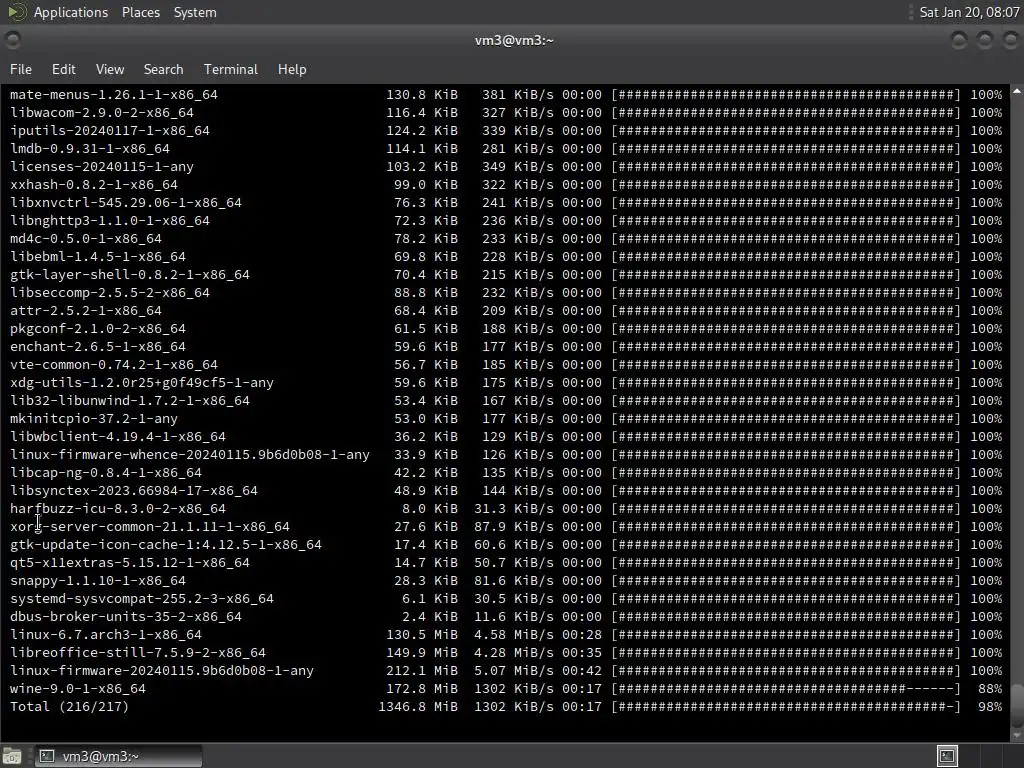Click the lib32-libunwind-1.7.2-1-x86_64 package name
Image resolution: width=1024 pixels, height=768 pixels.
tap(130, 401)
